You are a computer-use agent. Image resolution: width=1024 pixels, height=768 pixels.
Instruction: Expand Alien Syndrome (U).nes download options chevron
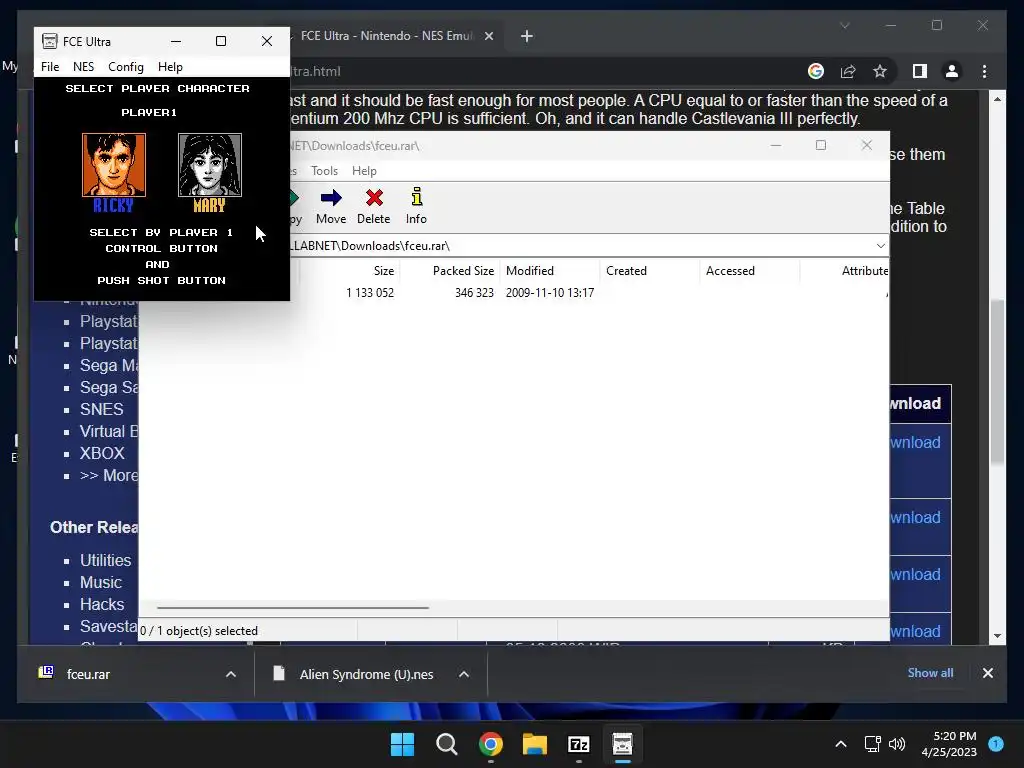[x=464, y=674]
